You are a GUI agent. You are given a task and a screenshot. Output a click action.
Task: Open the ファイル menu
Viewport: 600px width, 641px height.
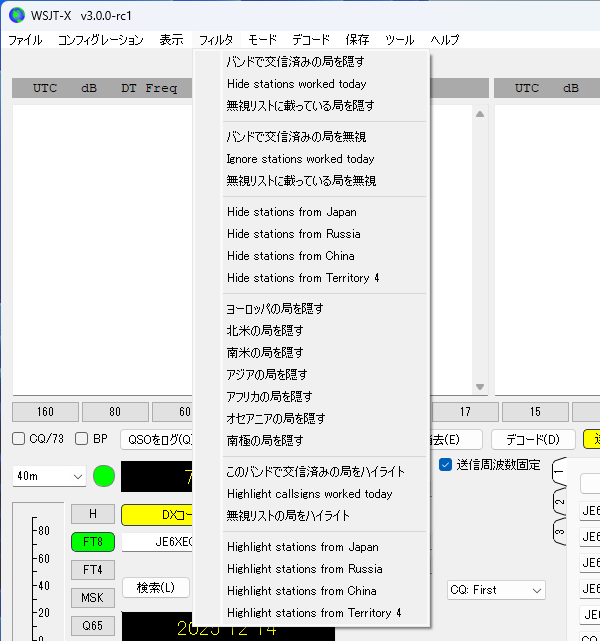[x=25, y=40]
